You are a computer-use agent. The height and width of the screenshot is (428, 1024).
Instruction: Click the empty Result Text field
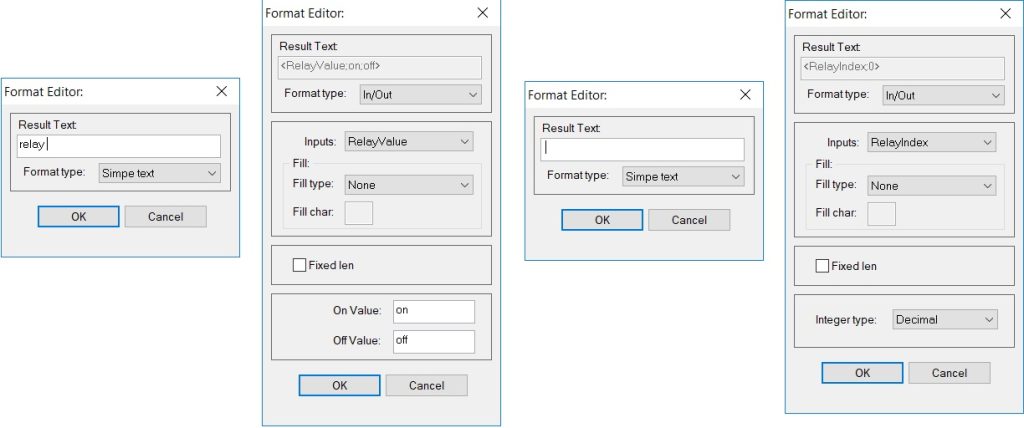pyautogui.click(x=643, y=149)
